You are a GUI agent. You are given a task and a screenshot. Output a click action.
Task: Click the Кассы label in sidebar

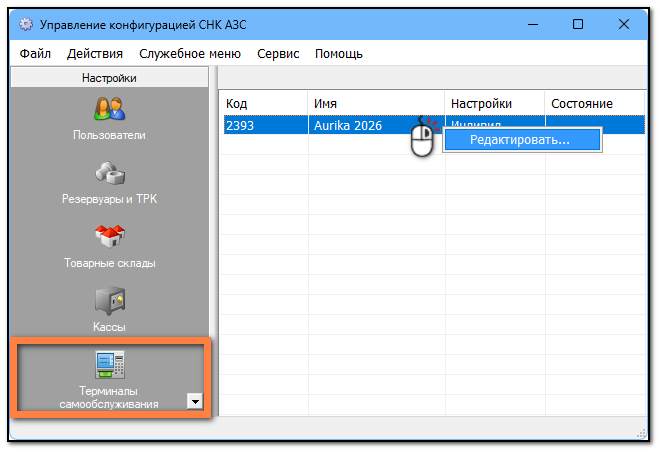coord(109,327)
